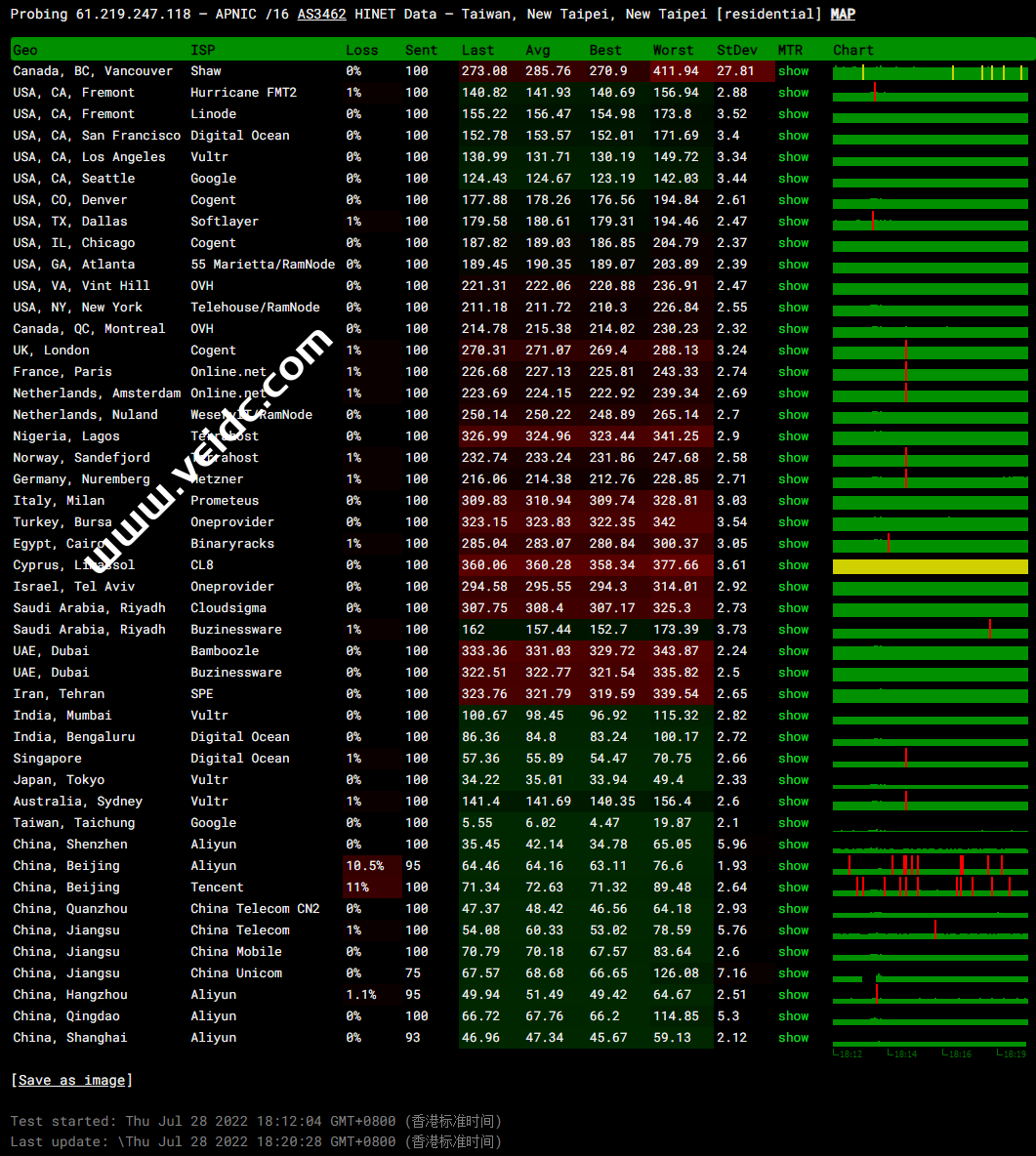Show MTR for Seattle Google row
The width and height of the screenshot is (1036, 1156).
pos(794,178)
